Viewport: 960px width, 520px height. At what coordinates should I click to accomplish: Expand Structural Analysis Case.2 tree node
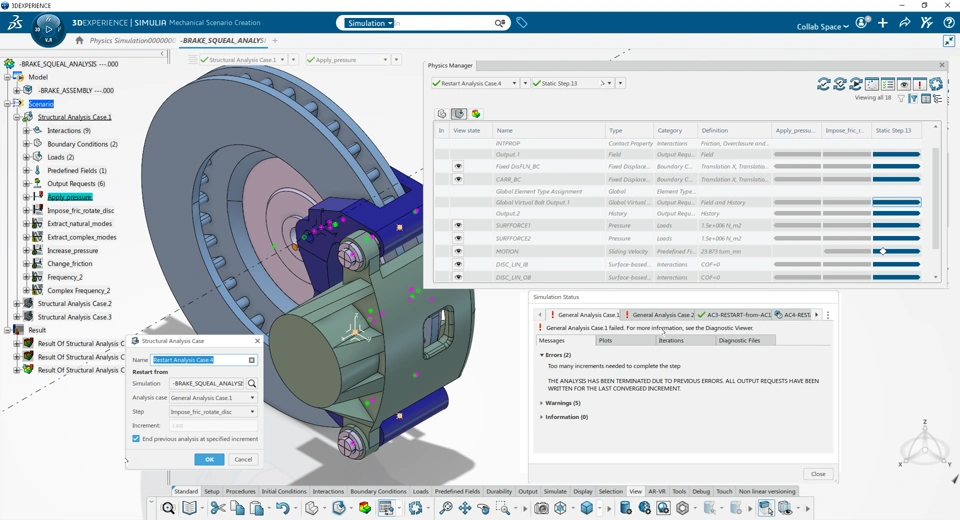click(17, 304)
